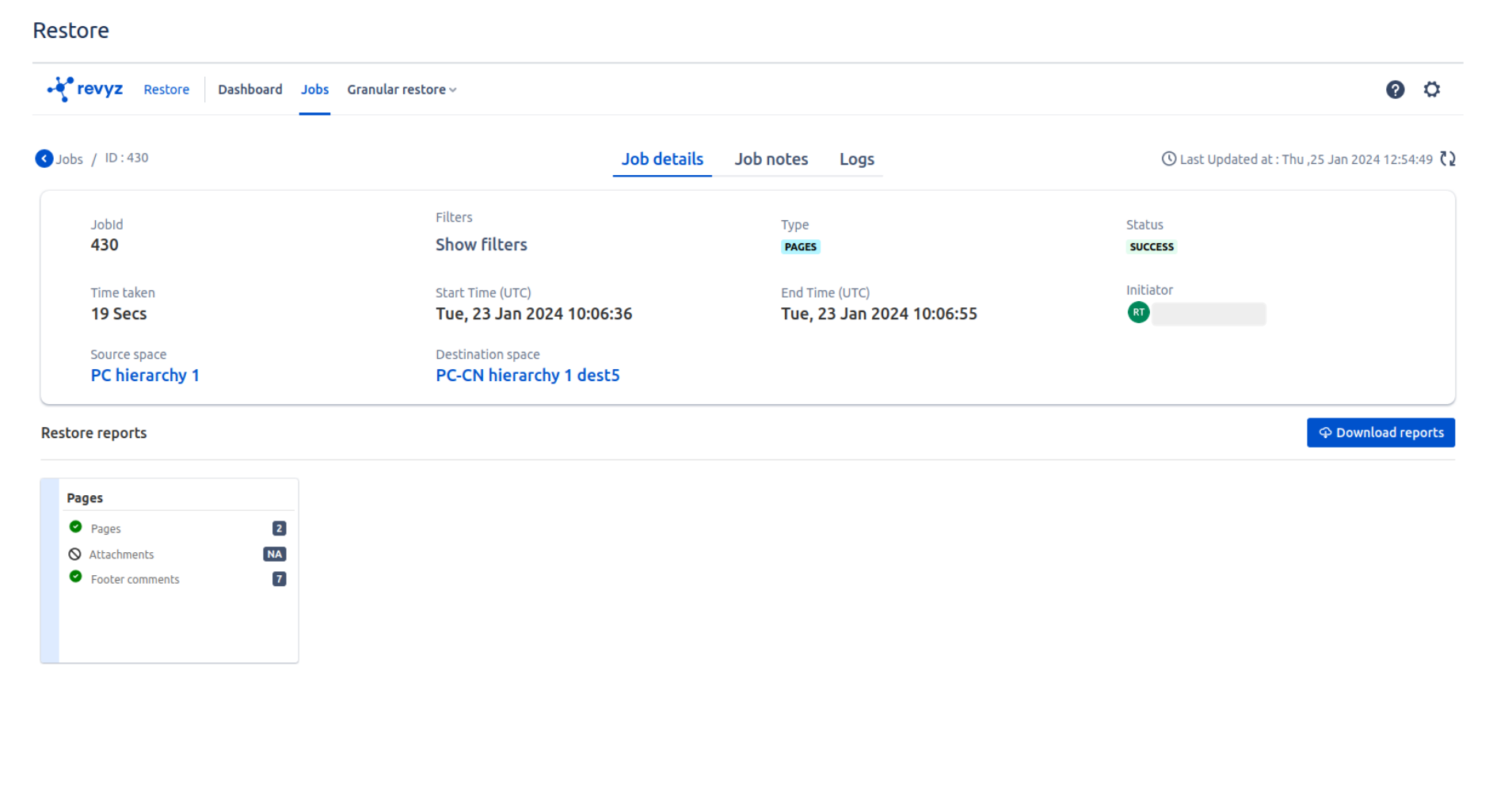Click the green check beside Pages row
This screenshot has height=812, width=1512.
tap(76, 527)
